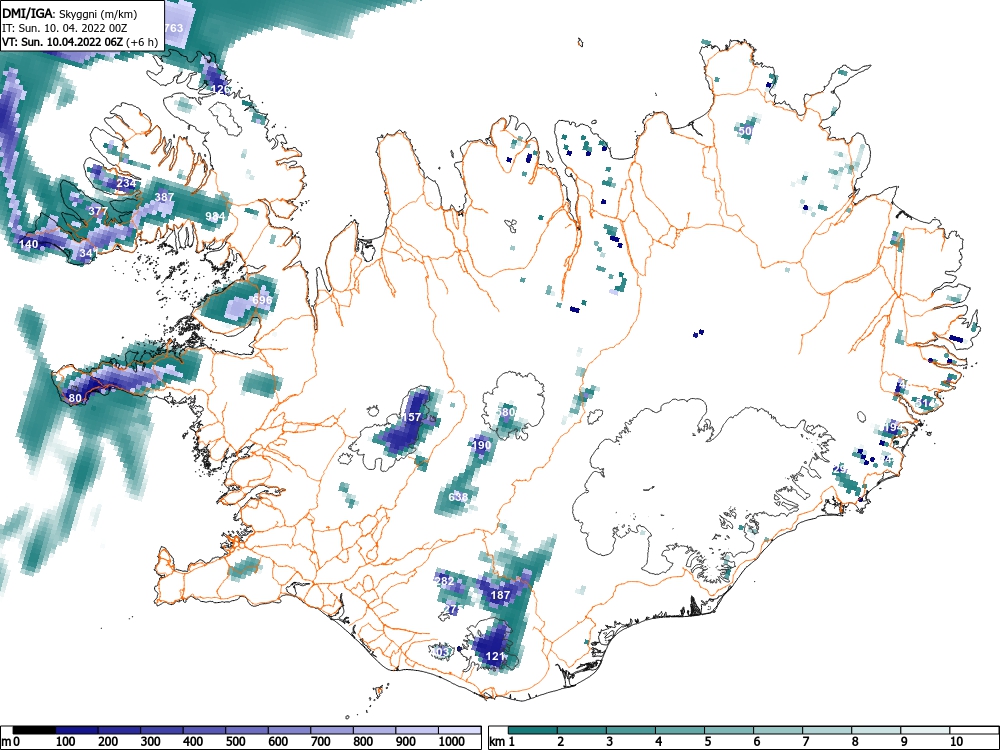The width and height of the screenshot is (1000, 750).
Task: Click the '638' visibility value
Action: tap(458, 497)
